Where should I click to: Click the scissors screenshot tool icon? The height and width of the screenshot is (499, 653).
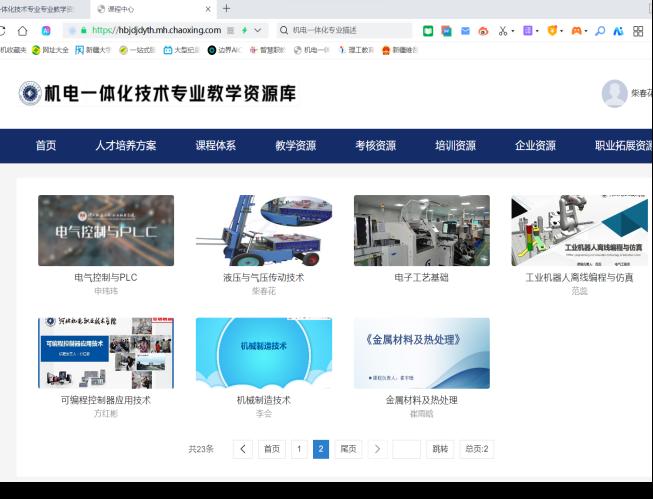pos(503,31)
